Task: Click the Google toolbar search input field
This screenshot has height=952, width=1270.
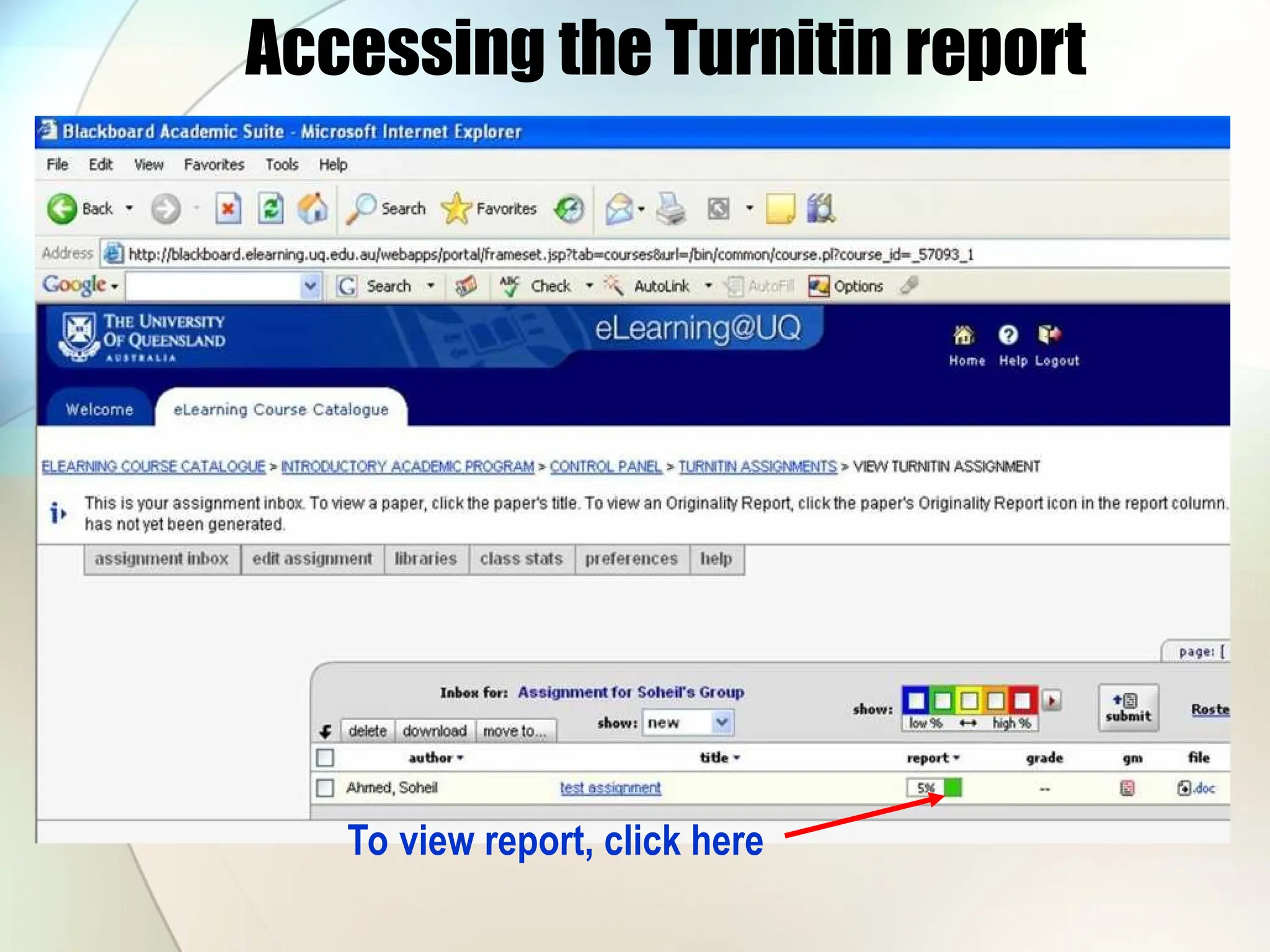Action: [214, 286]
